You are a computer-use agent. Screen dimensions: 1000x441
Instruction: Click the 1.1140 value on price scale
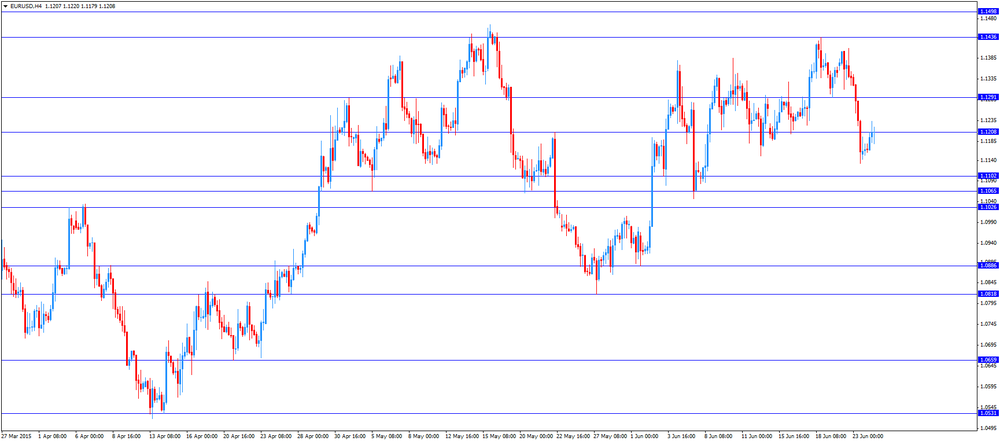click(988, 160)
